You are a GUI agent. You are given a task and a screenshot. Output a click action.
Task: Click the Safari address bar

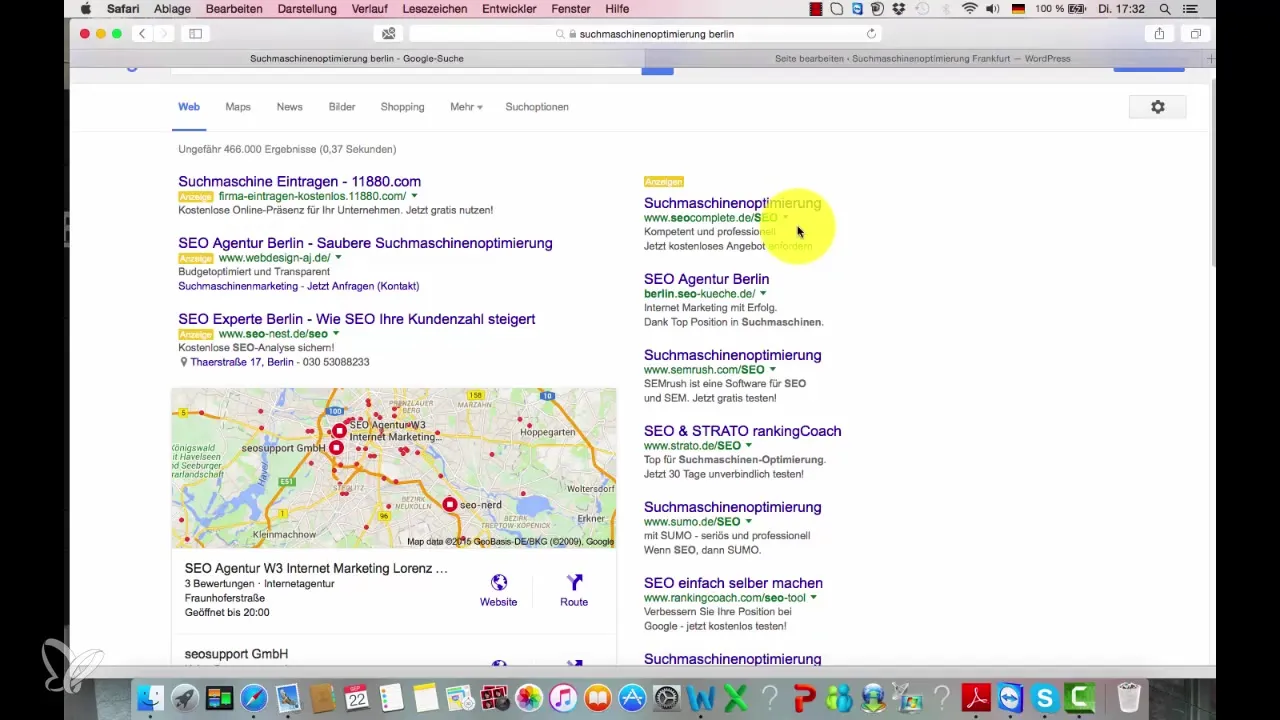point(644,33)
